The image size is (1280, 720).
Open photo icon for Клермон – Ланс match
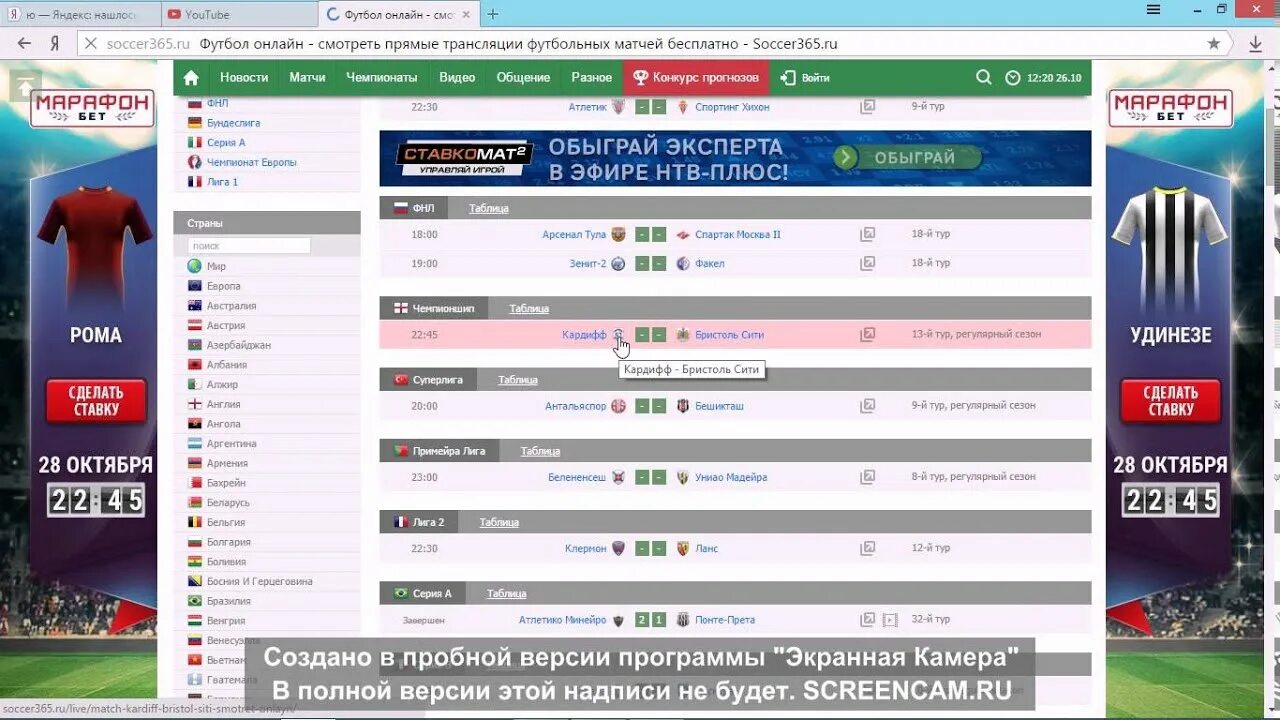tap(868, 548)
